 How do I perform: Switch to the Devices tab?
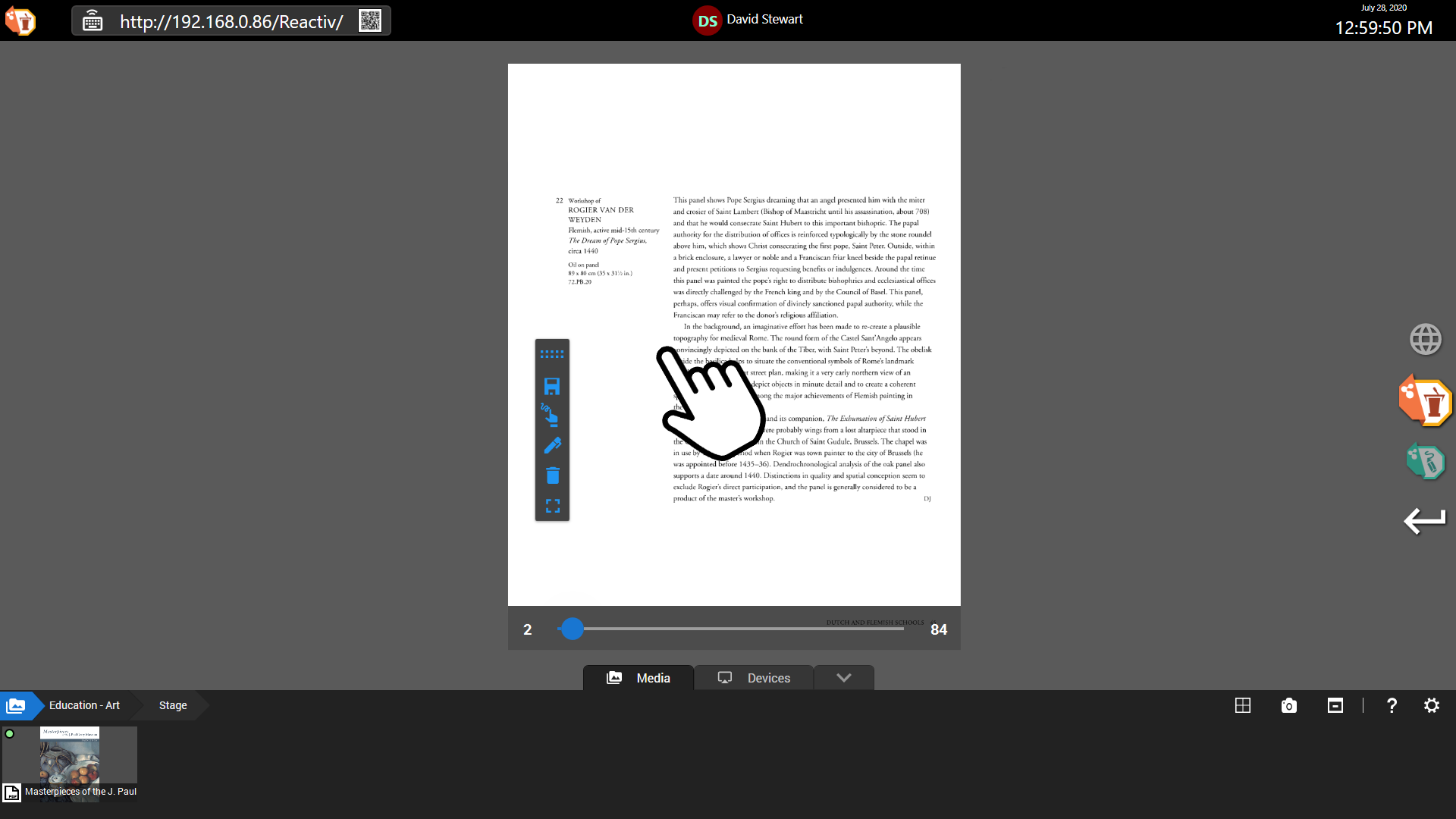coord(754,678)
